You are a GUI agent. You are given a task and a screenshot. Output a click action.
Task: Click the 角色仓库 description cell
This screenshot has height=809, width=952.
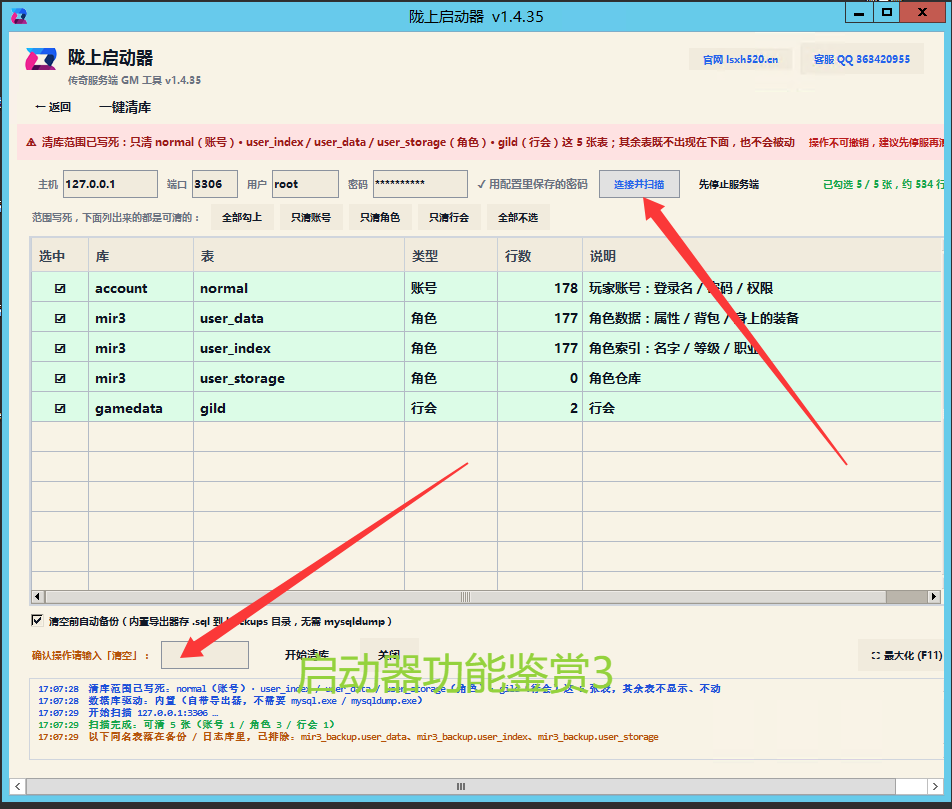pyautogui.click(x=762, y=378)
